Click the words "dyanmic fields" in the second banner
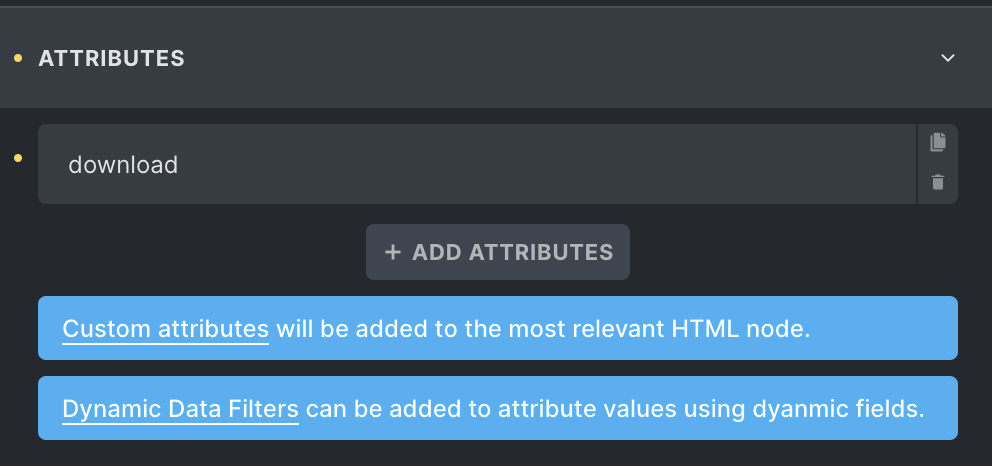Viewport: 992px width, 466px height. (x=838, y=409)
